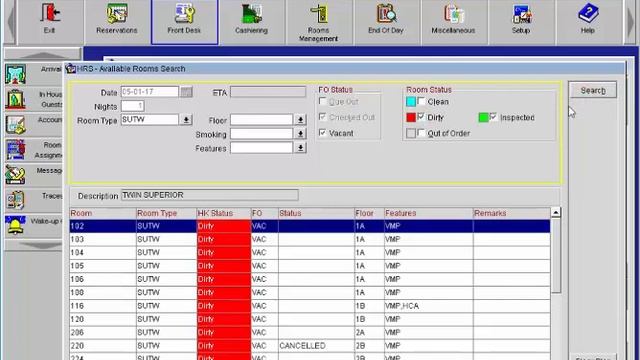This screenshot has height=360, width=640.
Task: Select room 102 row
Action: 310,226
